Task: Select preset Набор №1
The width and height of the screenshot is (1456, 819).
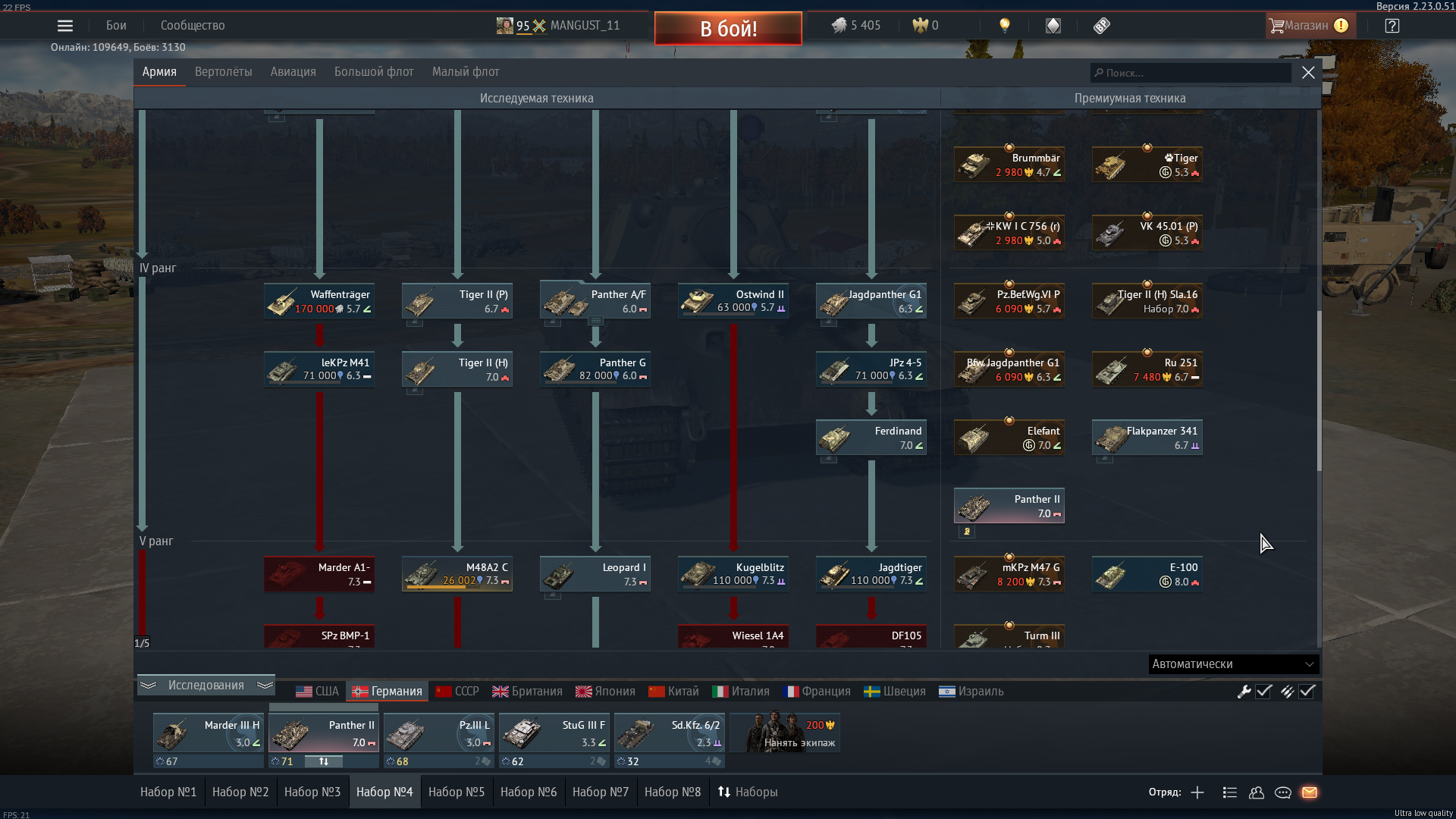Action: tap(168, 792)
